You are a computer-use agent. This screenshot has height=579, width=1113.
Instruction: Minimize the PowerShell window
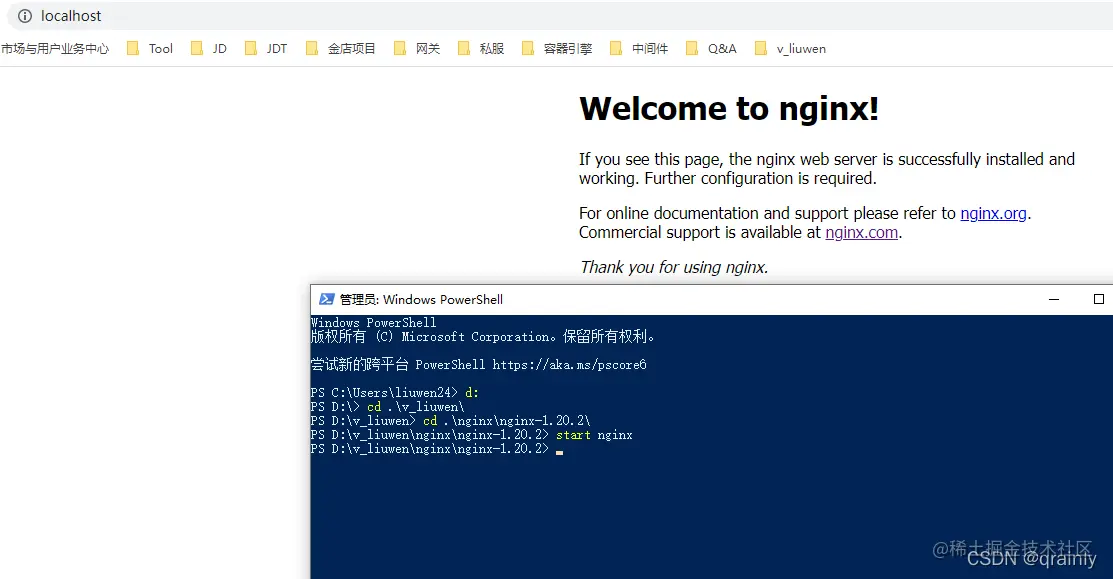(1054, 299)
